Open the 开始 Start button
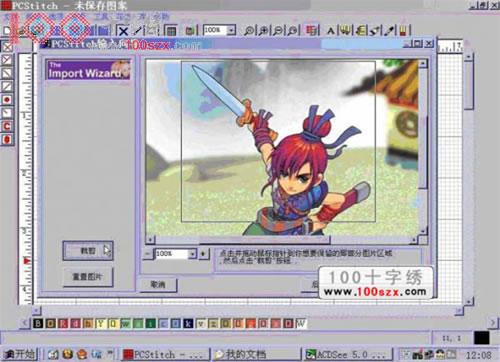Image resolution: width=500 pixels, height=362 pixels. (21, 354)
